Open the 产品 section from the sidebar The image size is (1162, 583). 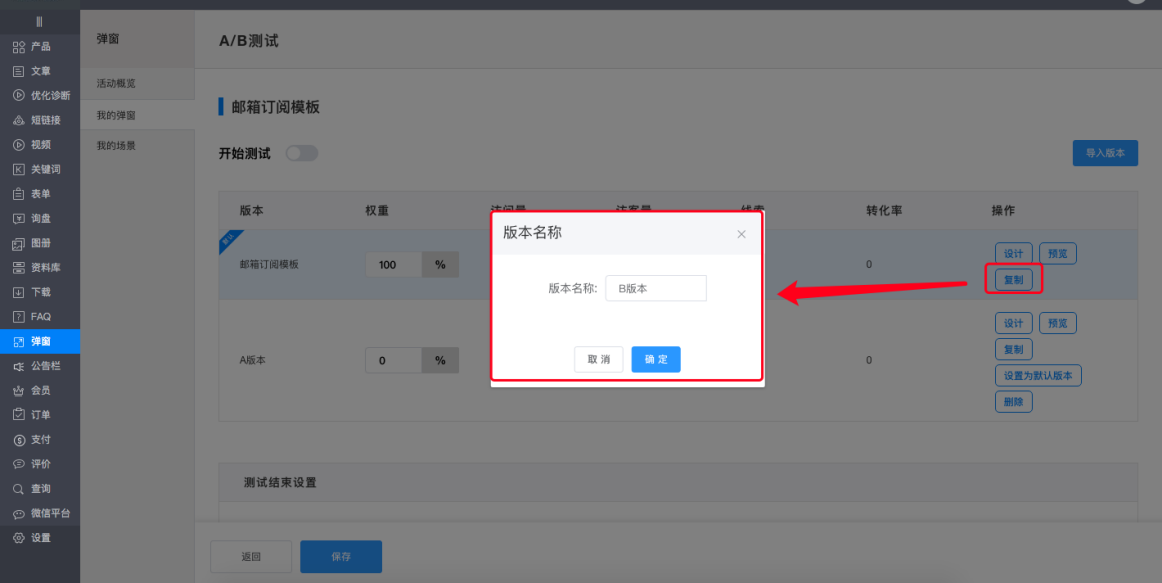point(35,46)
